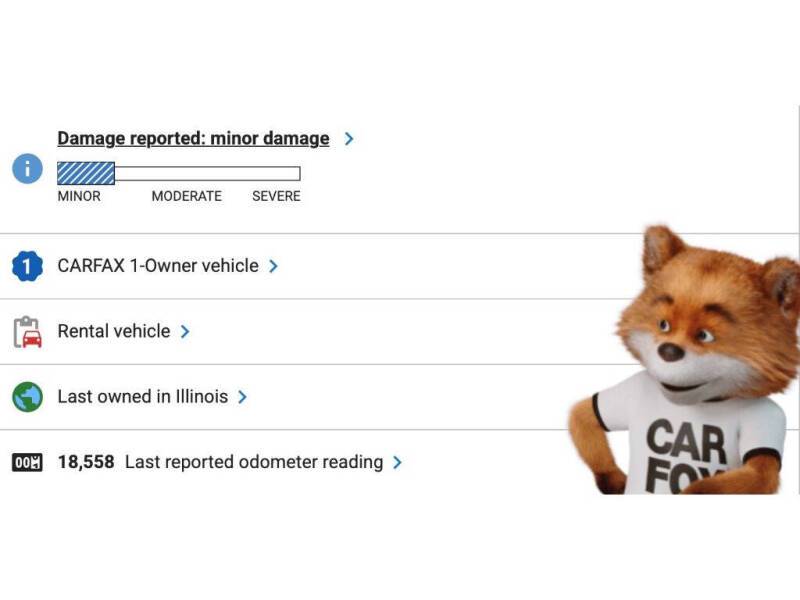Click the CARFAX fox mascot image

pyautogui.click(x=684, y=360)
